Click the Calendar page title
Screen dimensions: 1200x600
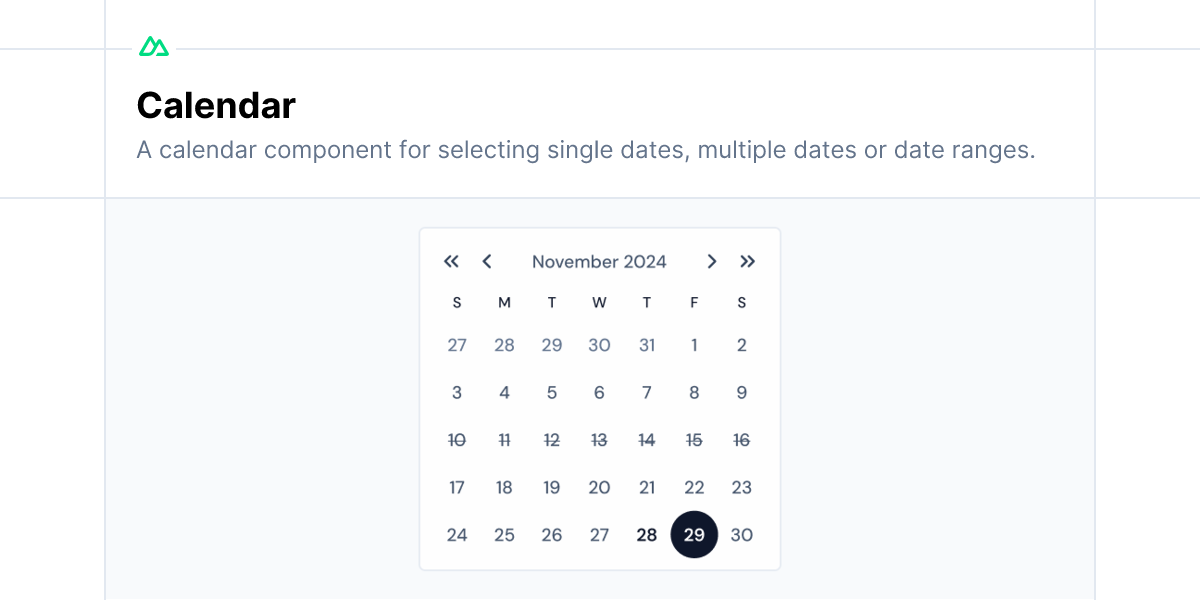point(216,105)
